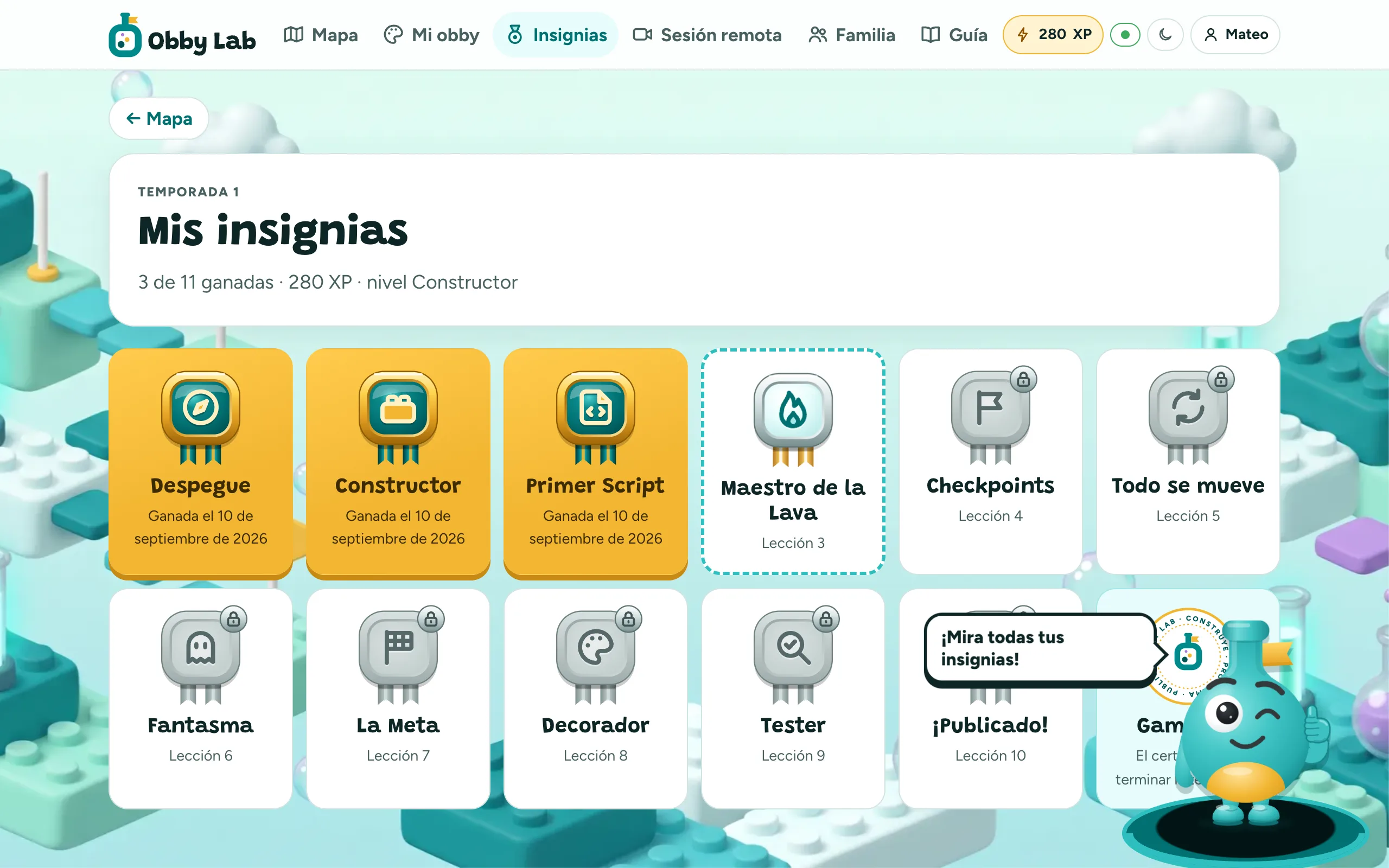The width and height of the screenshot is (1389, 868).
Task: Click the ¡Publicado! card title
Action: pos(990,726)
